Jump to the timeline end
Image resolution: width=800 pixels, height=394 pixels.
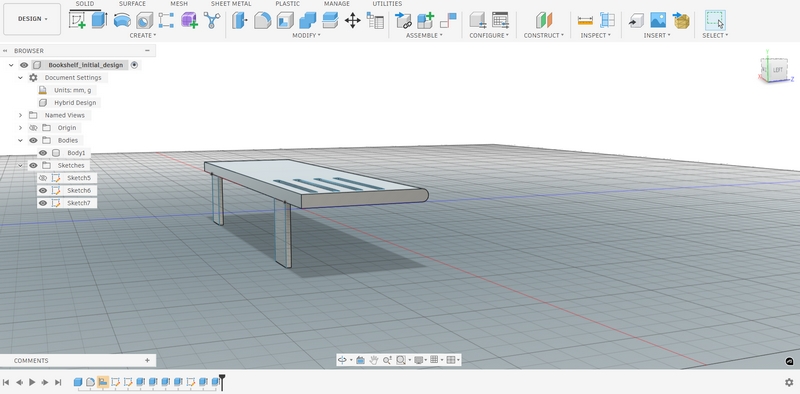(x=58, y=382)
